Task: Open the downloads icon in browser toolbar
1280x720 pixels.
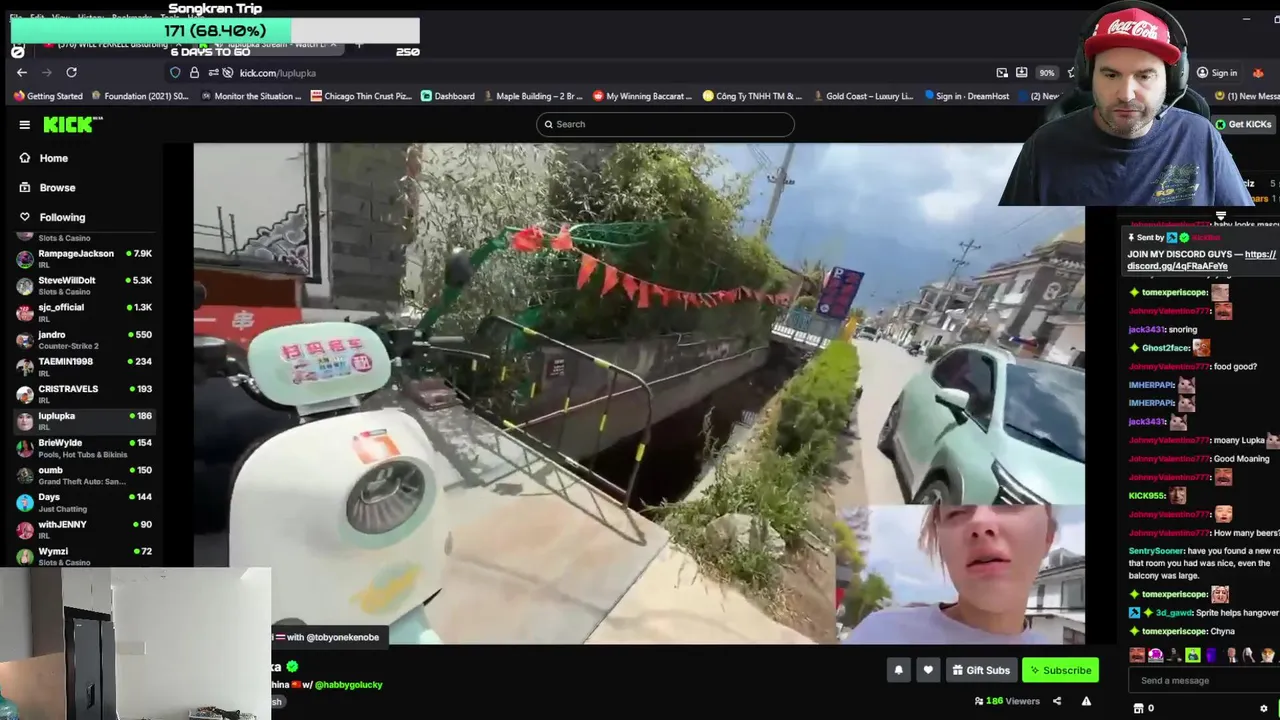Action: point(1021,73)
